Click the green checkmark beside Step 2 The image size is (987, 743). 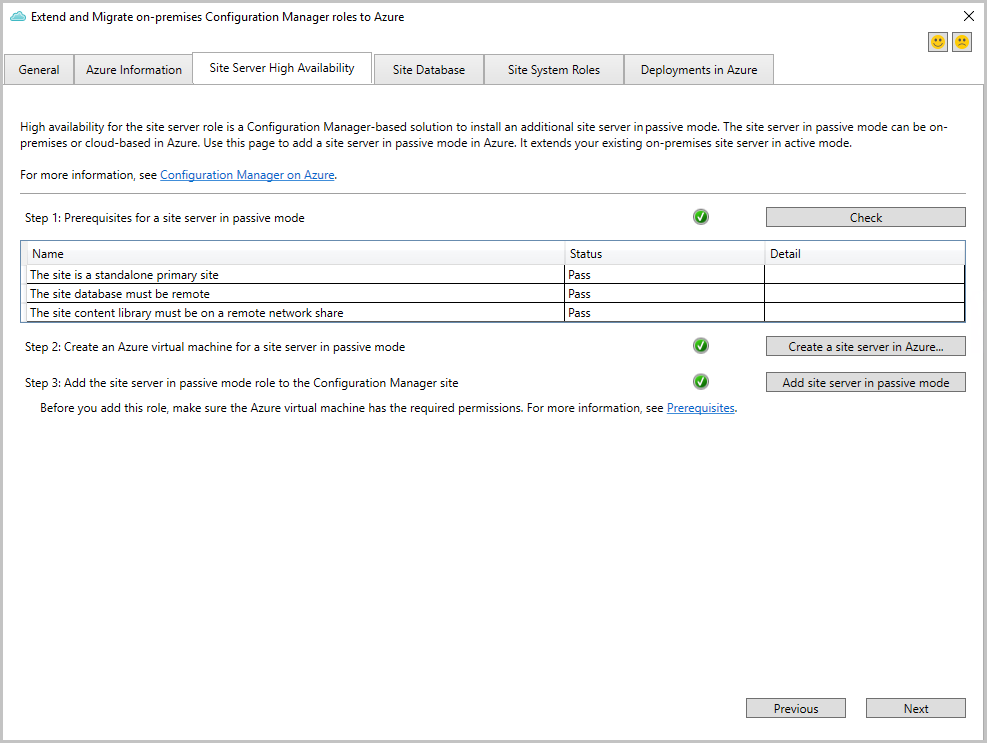pyautogui.click(x=701, y=346)
